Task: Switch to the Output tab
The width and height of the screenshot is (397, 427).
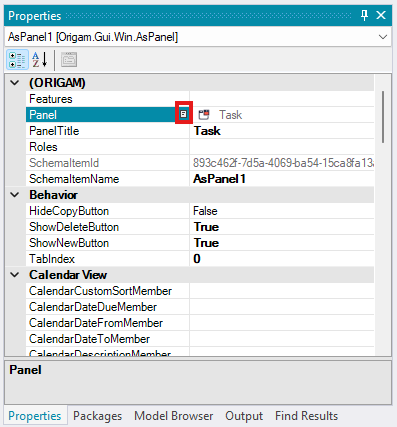Action: (244, 416)
